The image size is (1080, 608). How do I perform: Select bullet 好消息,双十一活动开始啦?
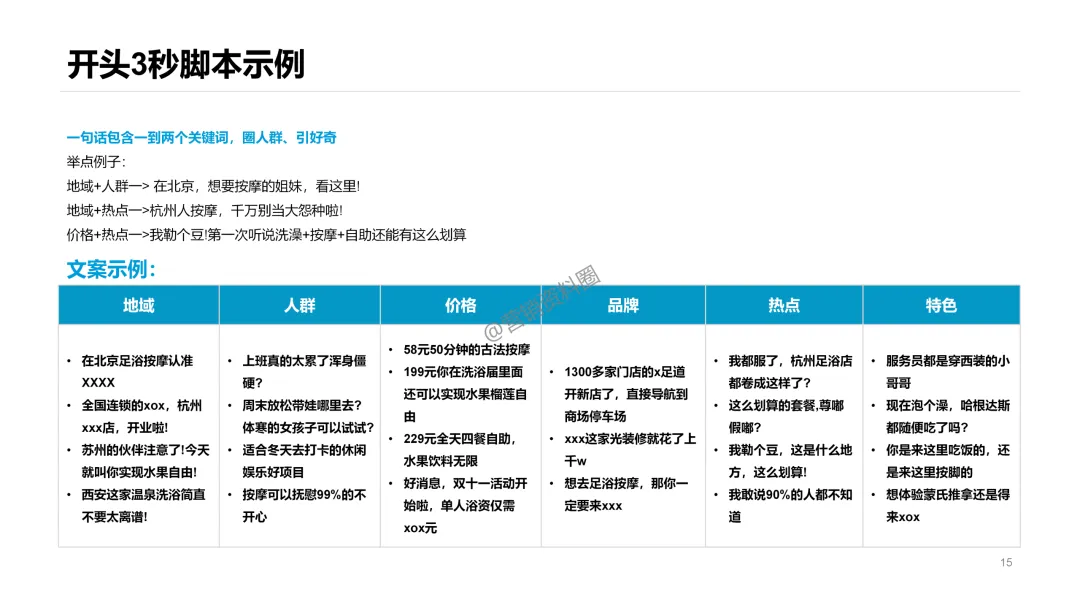point(465,506)
